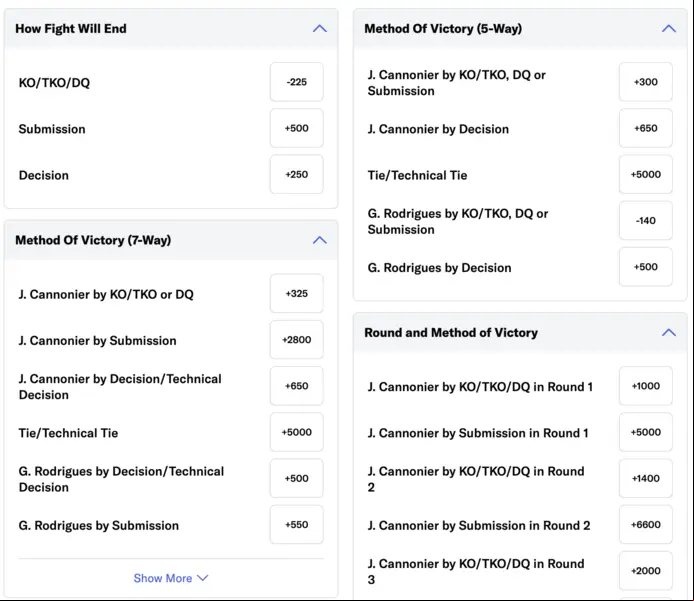
Task: Choose G. Rodrigues by Submission +550
Action: click(x=297, y=524)
